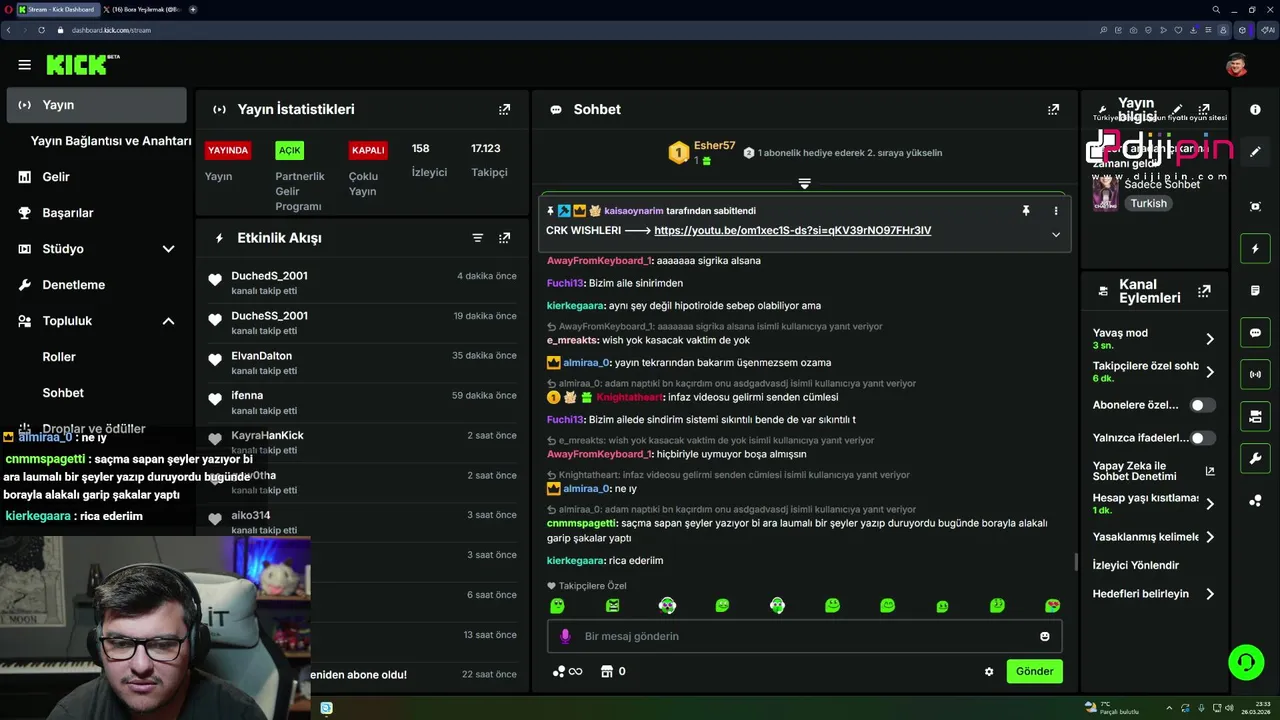Reload the browser page

(x=41, y=30)
